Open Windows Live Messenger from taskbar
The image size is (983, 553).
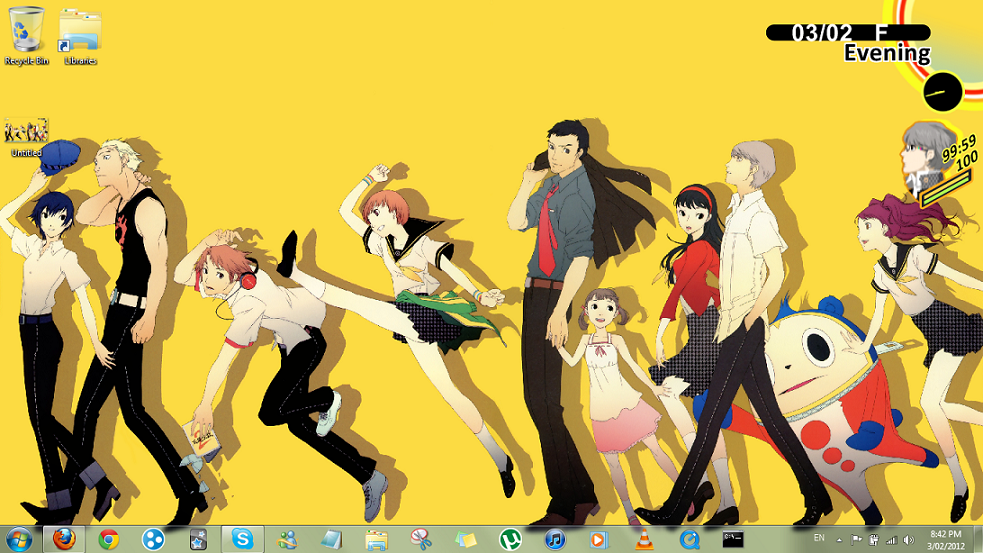(x=287, y=539)
